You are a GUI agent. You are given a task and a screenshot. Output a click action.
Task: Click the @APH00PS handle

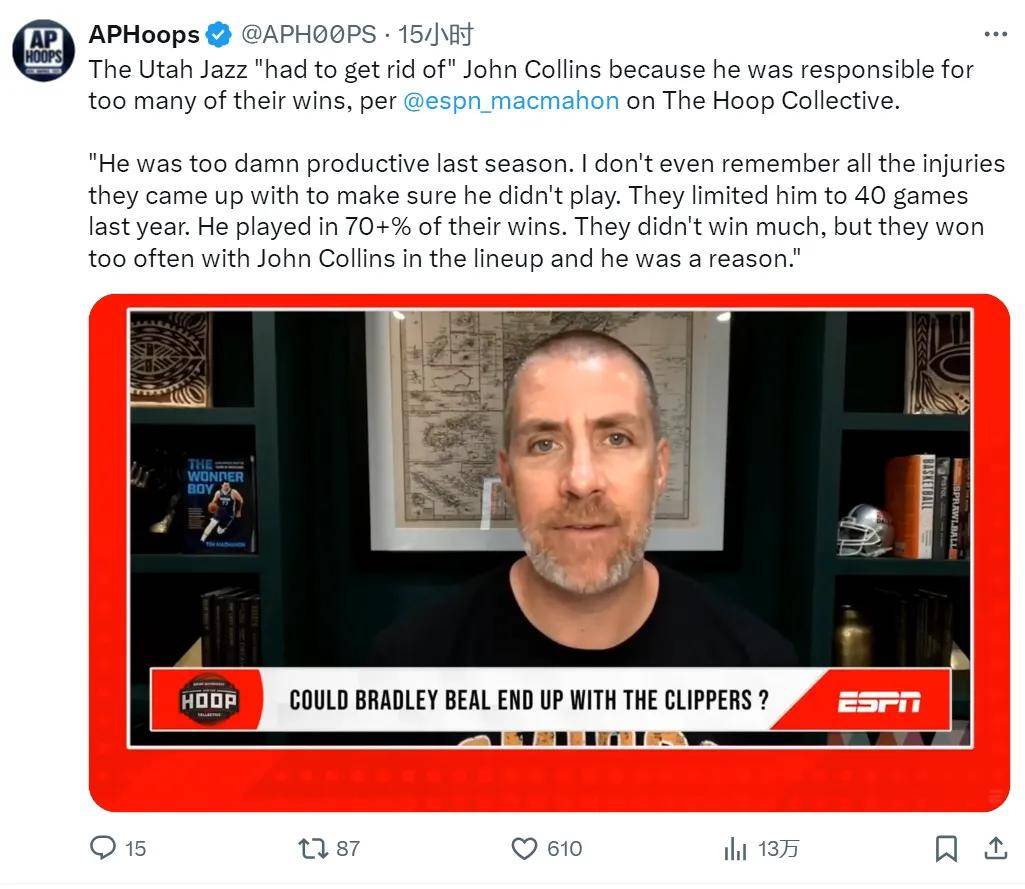click(309, 35)
